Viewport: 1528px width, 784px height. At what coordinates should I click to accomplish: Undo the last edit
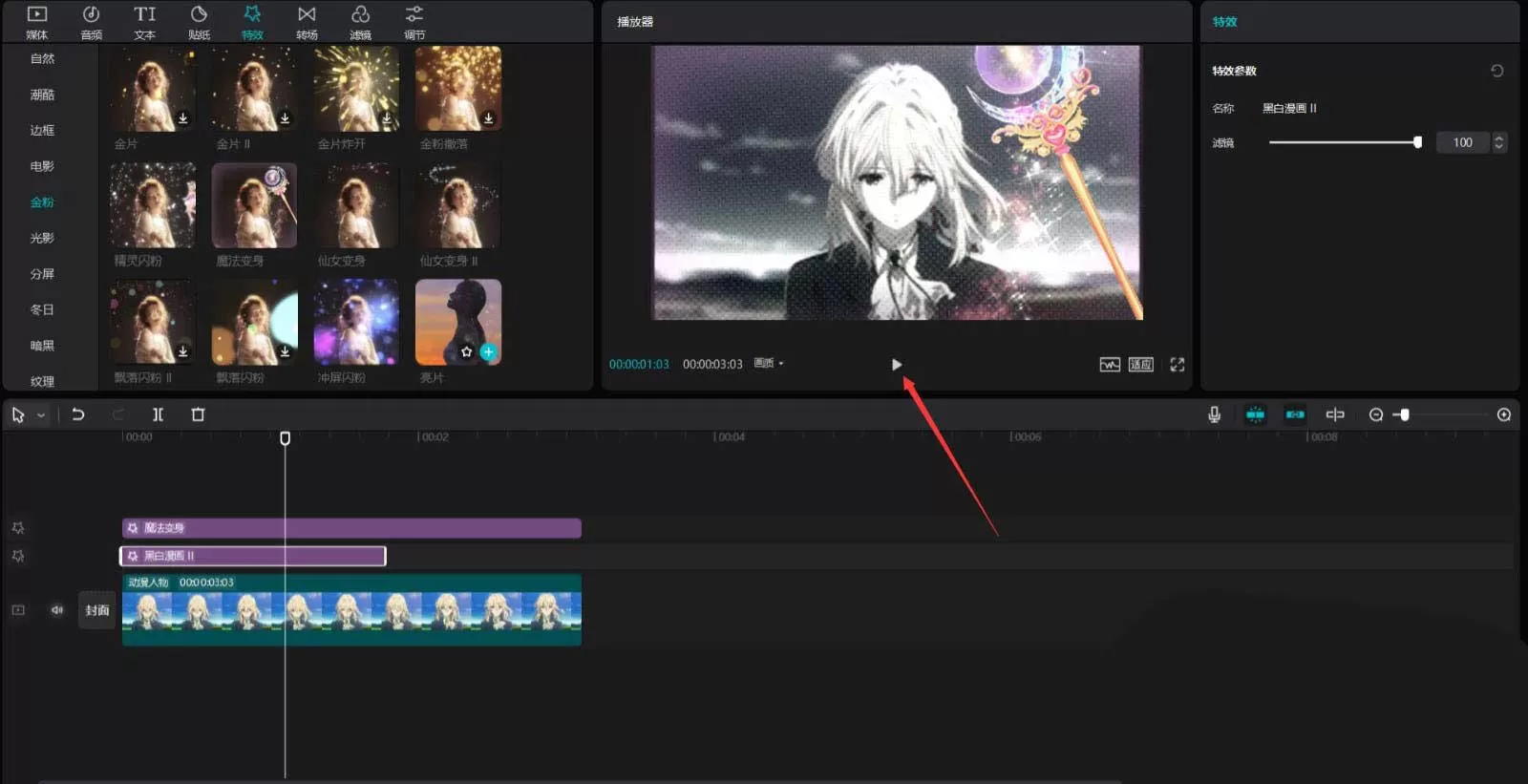pyautogui.click(x=78, y=414)
